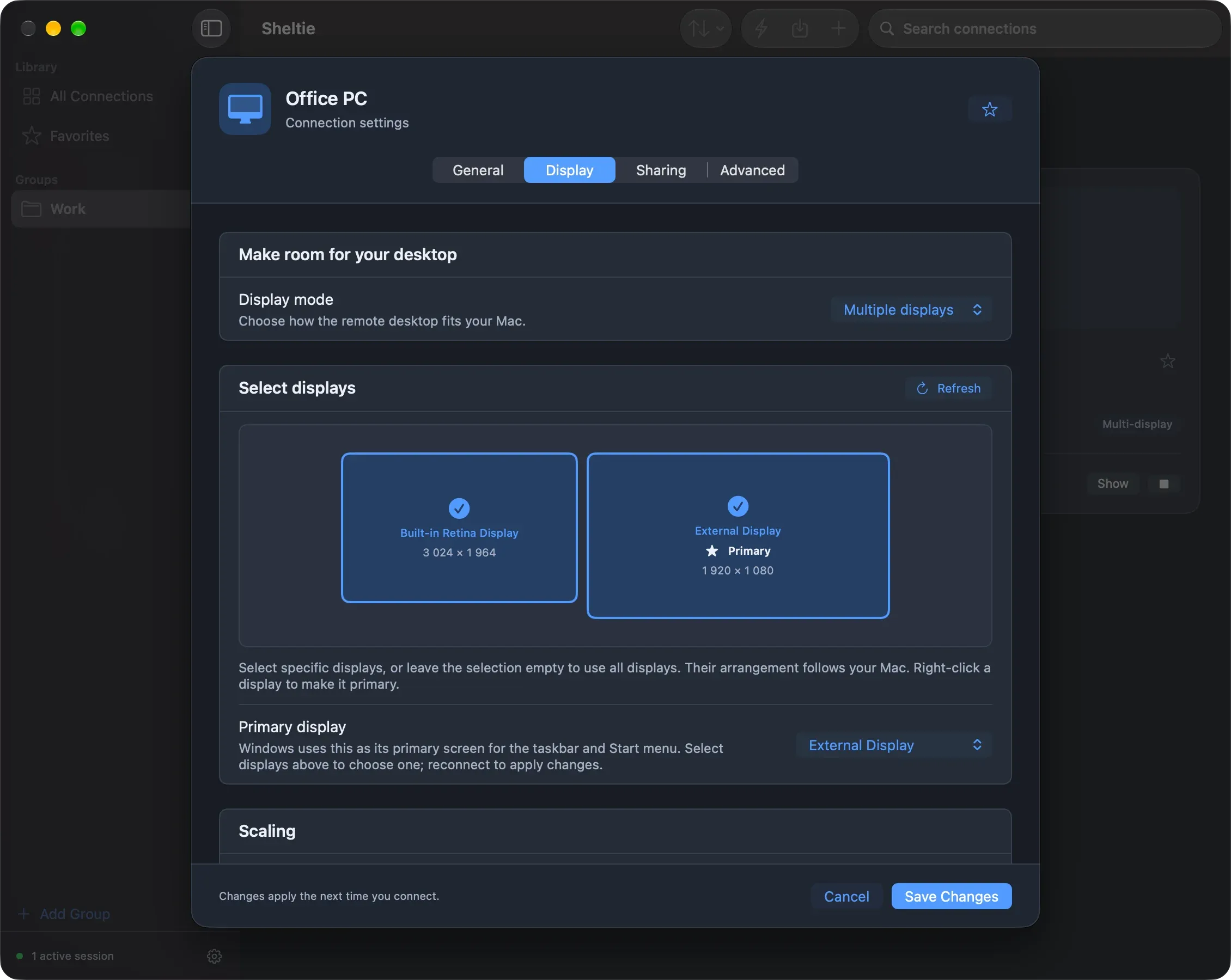Click the quick connect lightning icon
The height and width of the screenshot is (980, 1231).
click(761, 28)
